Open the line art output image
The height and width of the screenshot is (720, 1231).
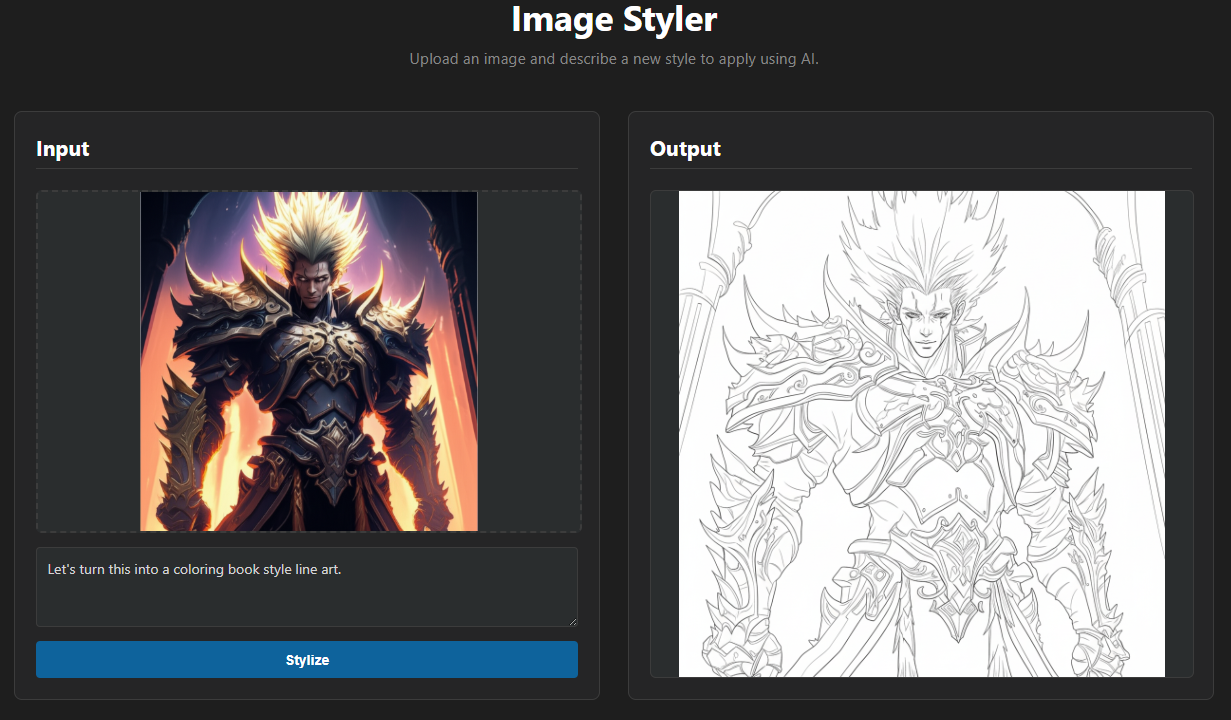(x=921, y=433)
